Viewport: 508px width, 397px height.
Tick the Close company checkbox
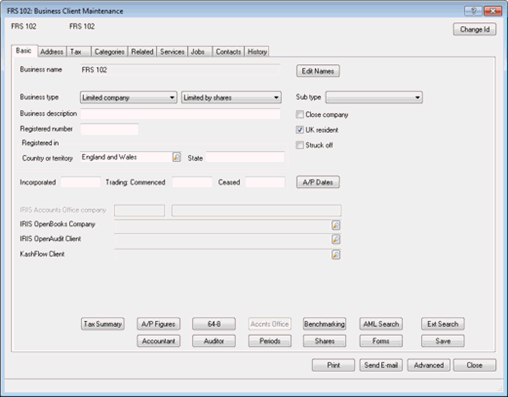click(x=300, y=115)
